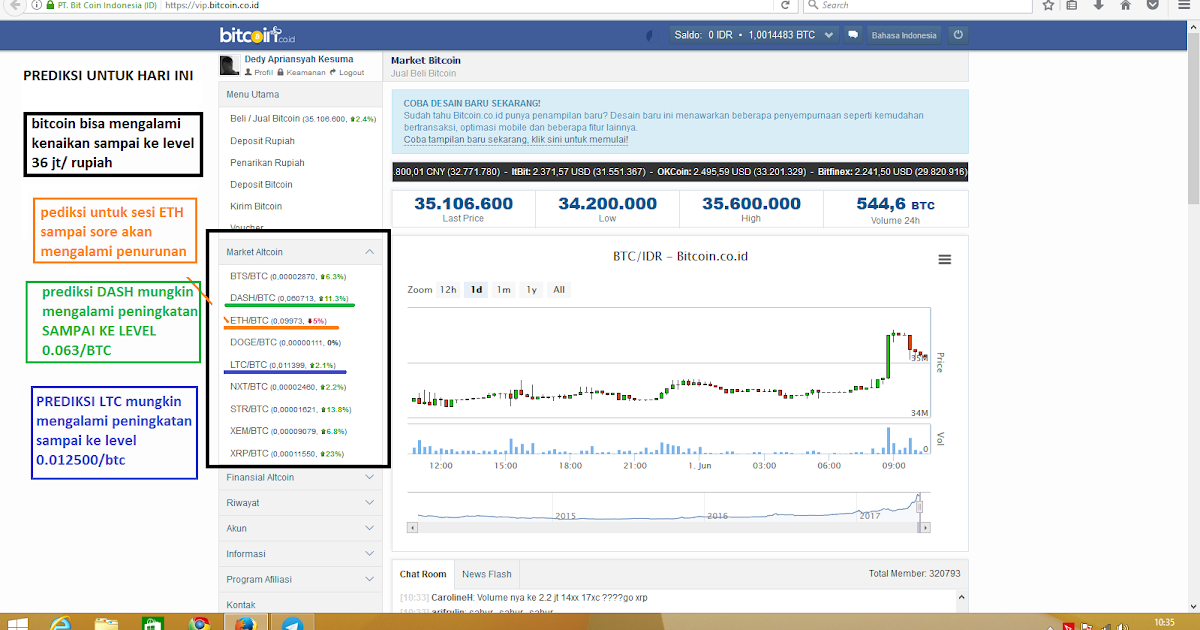Select the Chat Room tab

click(x=423, y=574)
